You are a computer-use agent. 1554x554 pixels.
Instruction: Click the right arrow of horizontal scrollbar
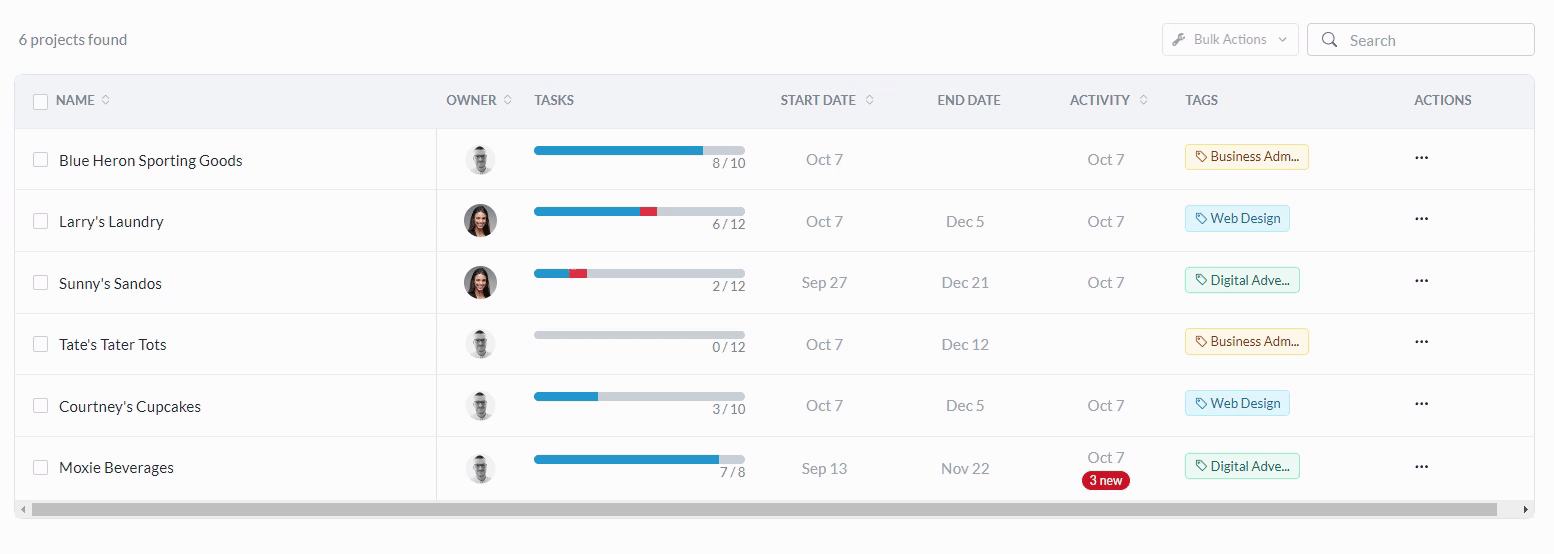[x=1525, y=510]
